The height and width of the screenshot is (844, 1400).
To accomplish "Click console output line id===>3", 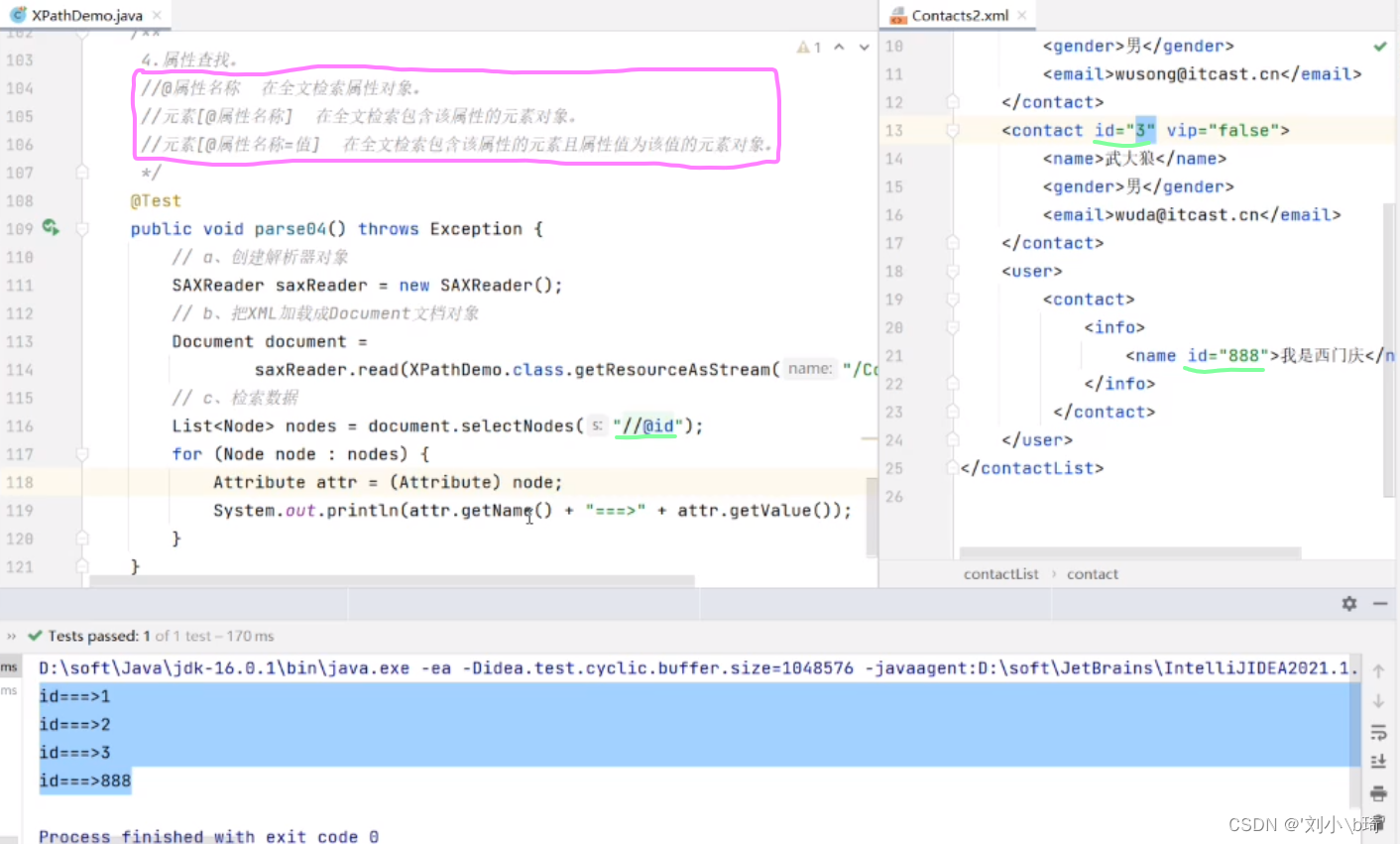I will [x=74, y=753].
